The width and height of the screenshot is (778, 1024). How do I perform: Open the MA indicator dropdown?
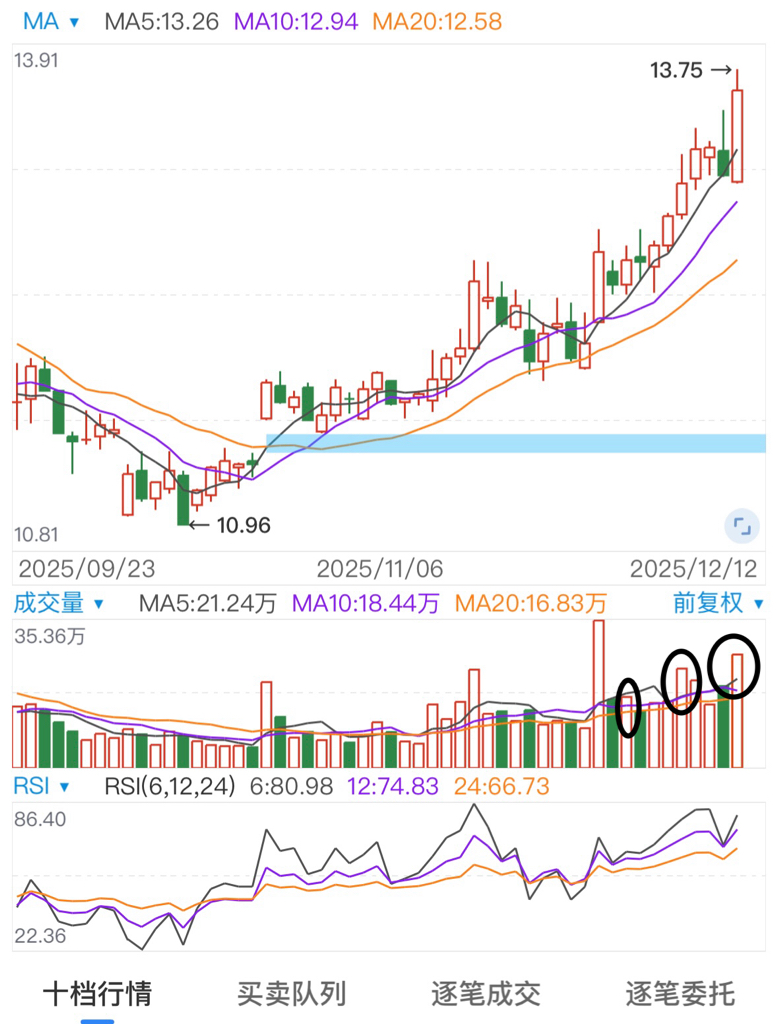point(51,22)
